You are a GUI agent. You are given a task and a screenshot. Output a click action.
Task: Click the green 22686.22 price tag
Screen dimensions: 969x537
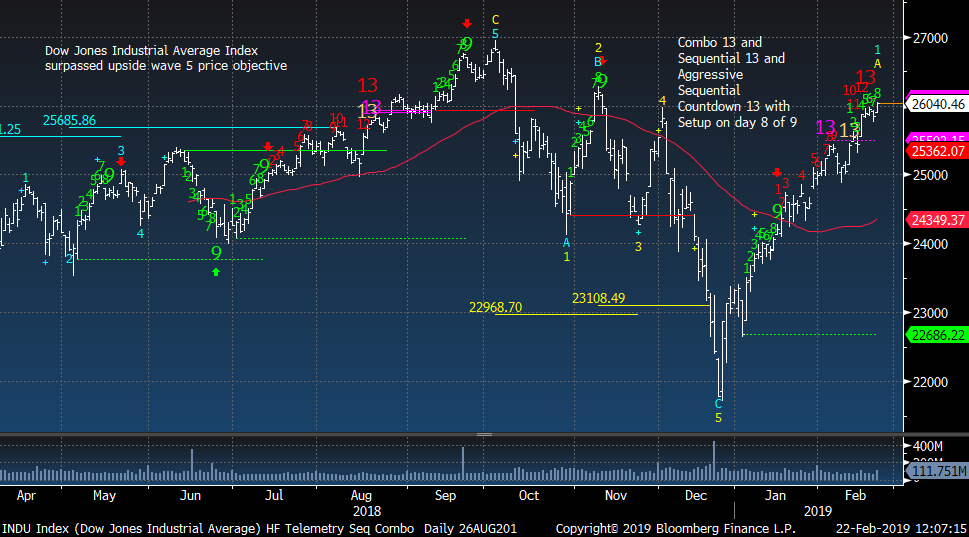(938, 335)
